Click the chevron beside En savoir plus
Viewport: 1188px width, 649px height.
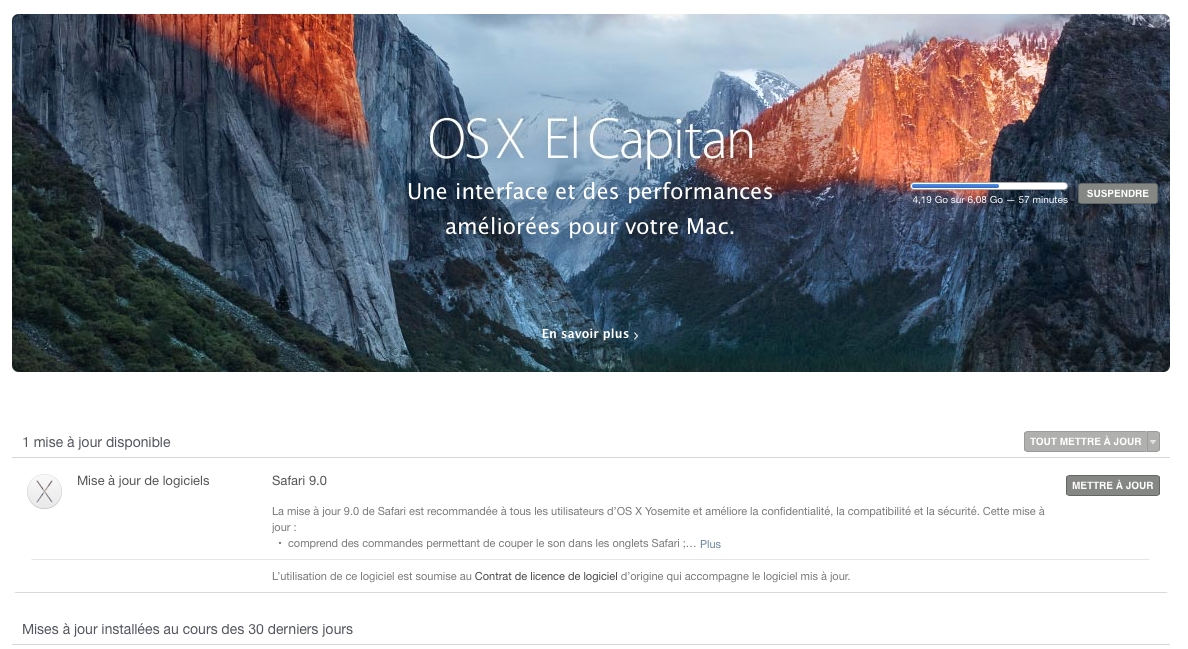tap(636, 335)
